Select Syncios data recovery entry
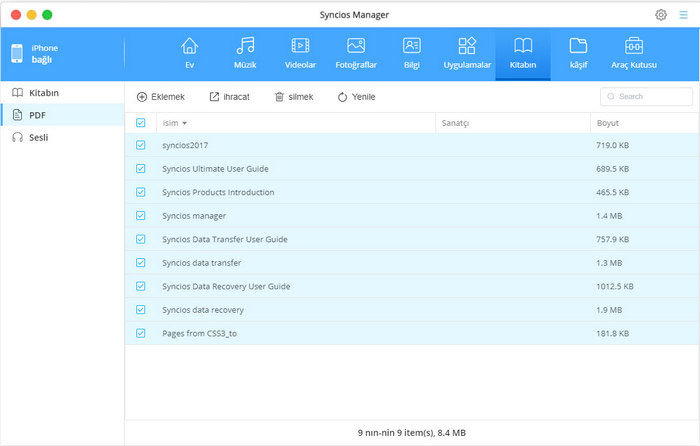Viewport: 700px width, 446px height. (x=203, y=309)
